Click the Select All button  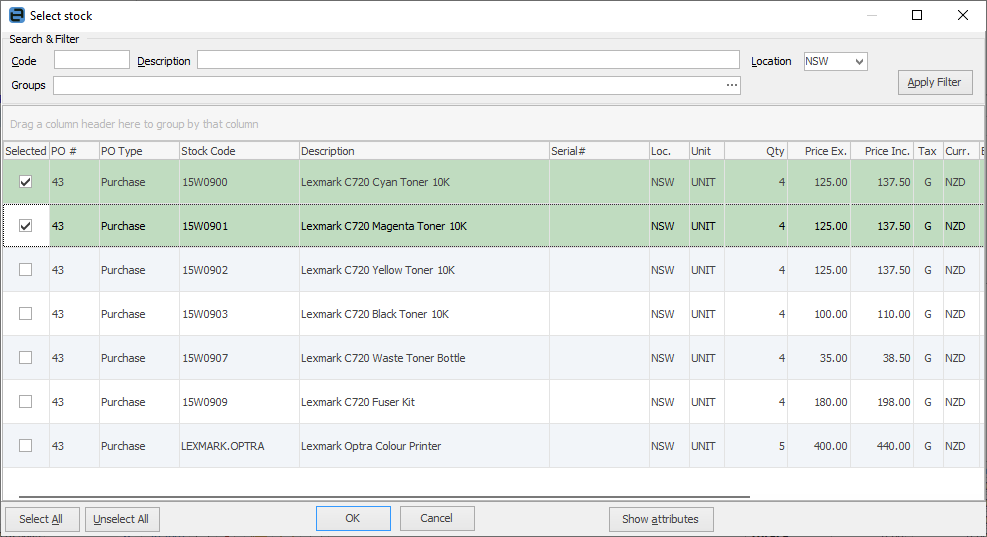(41, 519)
